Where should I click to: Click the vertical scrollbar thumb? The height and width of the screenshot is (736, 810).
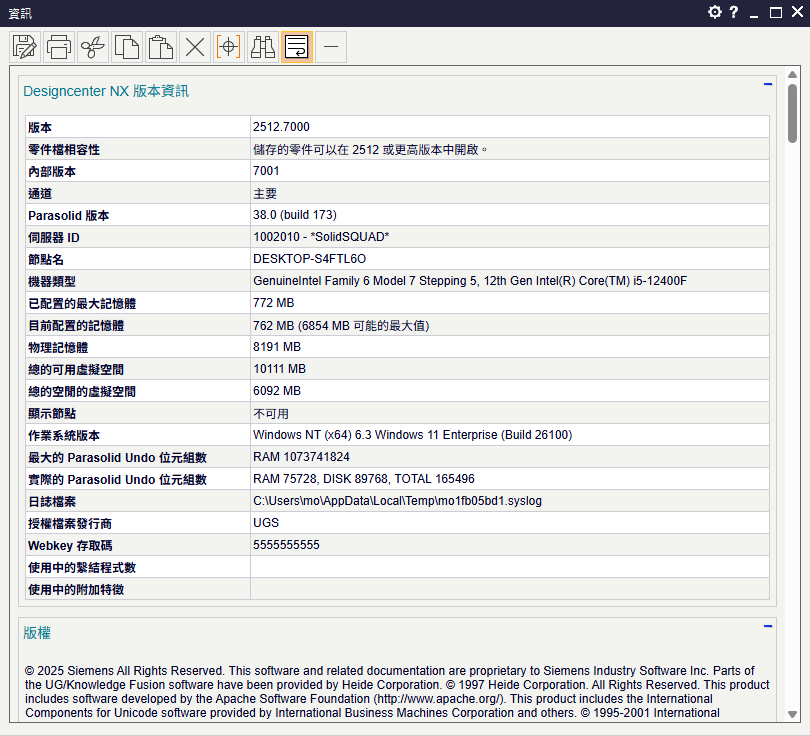[792, 113]
